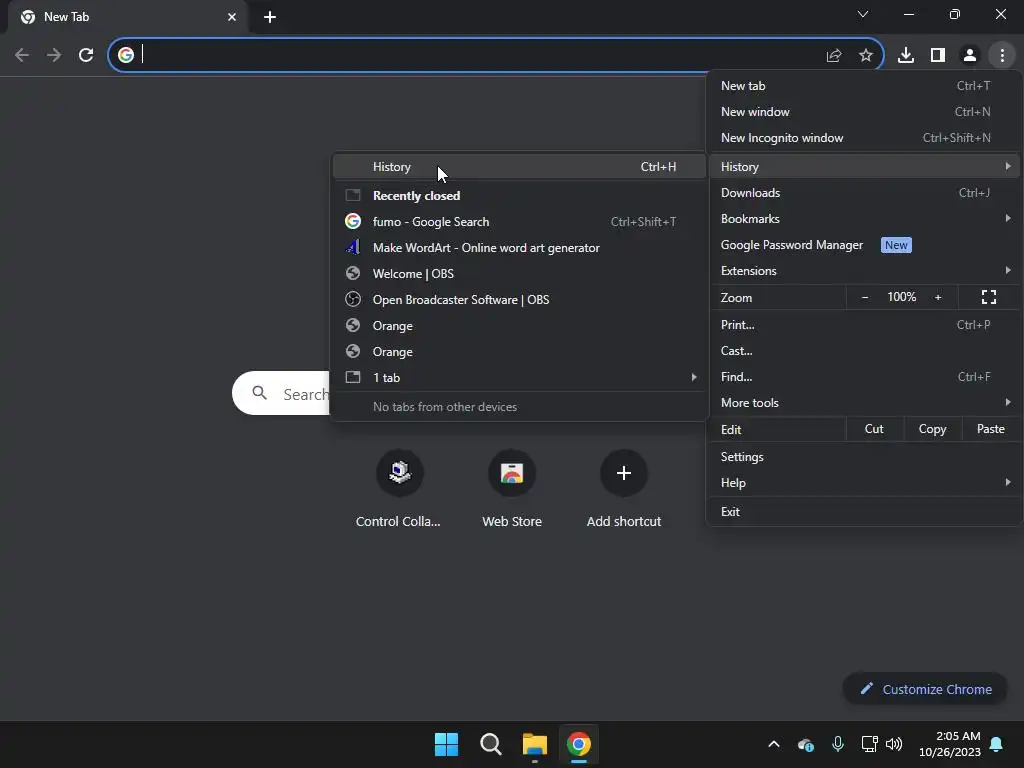This screenshot has width=1024, height=768.
Task: Reopen Make WordArt generator tab
Action: click(x=519, y=248)
